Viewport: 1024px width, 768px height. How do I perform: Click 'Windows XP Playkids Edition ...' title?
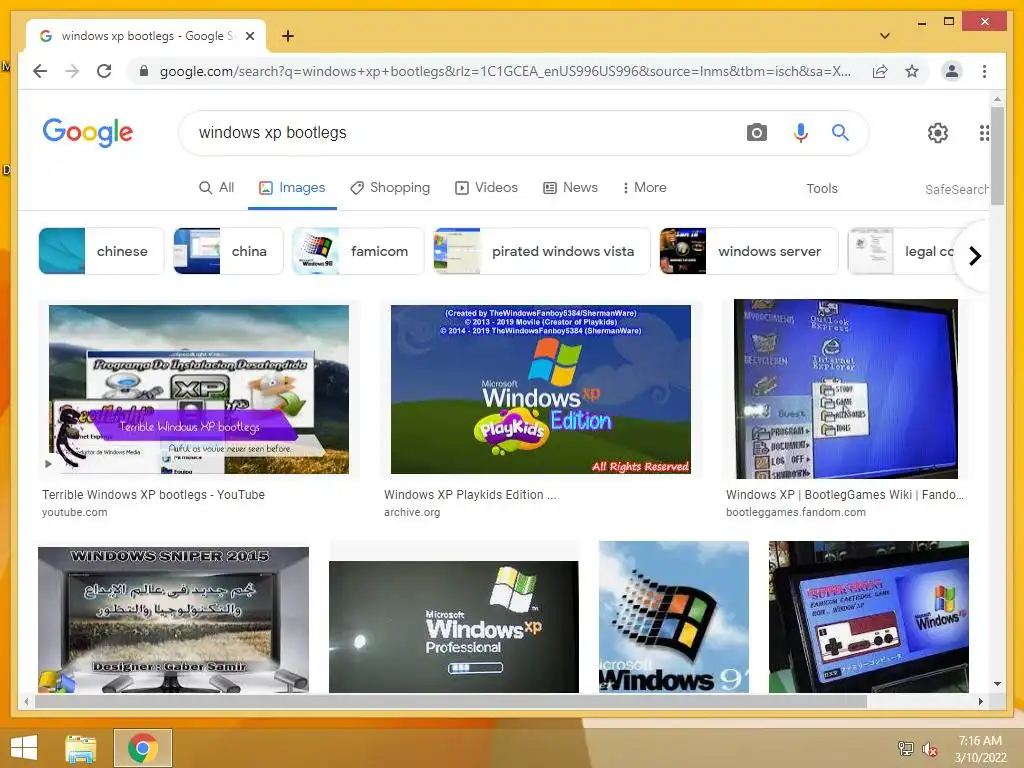(x=470, y=495)
